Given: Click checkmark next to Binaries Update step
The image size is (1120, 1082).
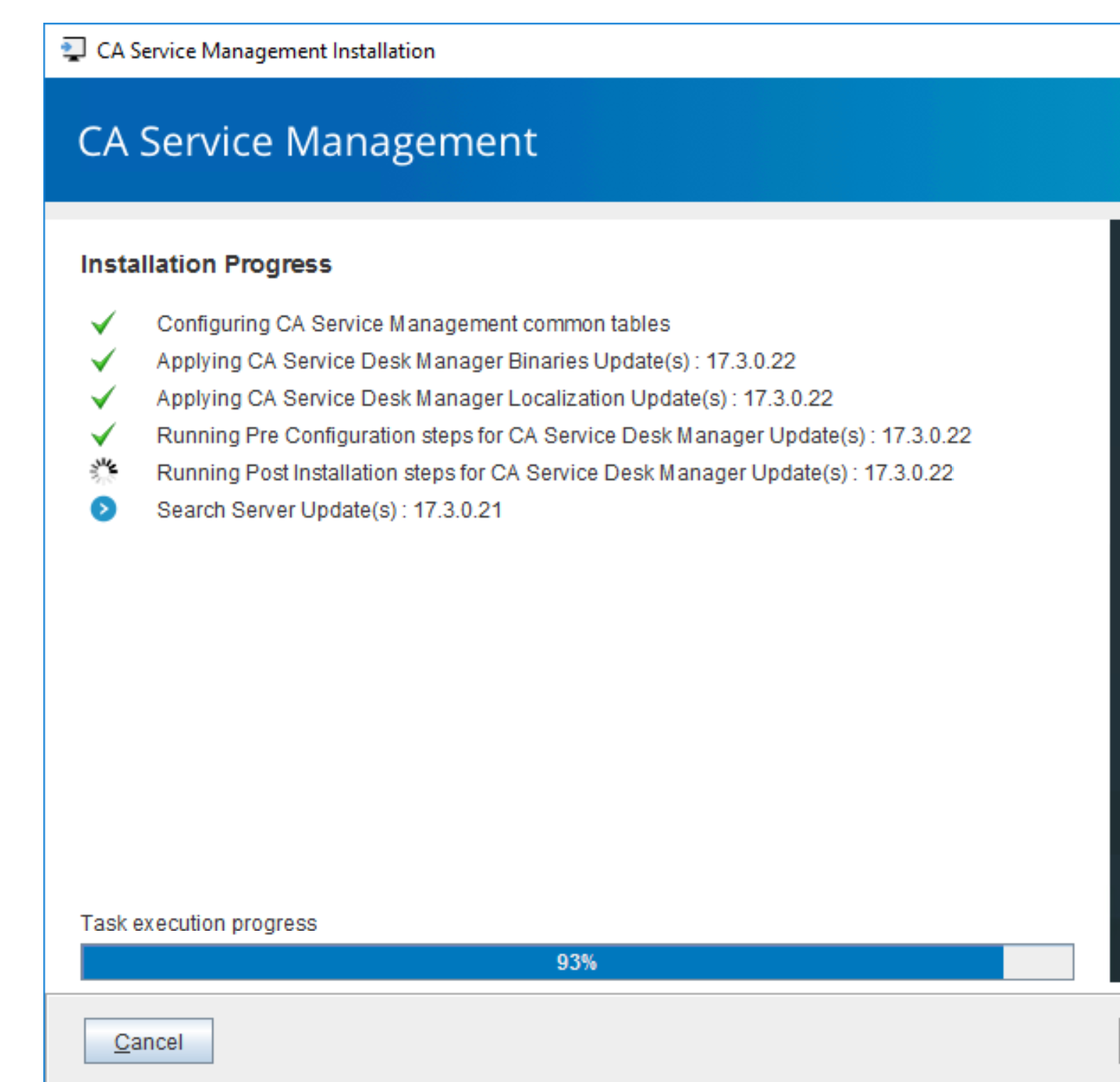Looking at the screenshot, I should click(104, 361).
